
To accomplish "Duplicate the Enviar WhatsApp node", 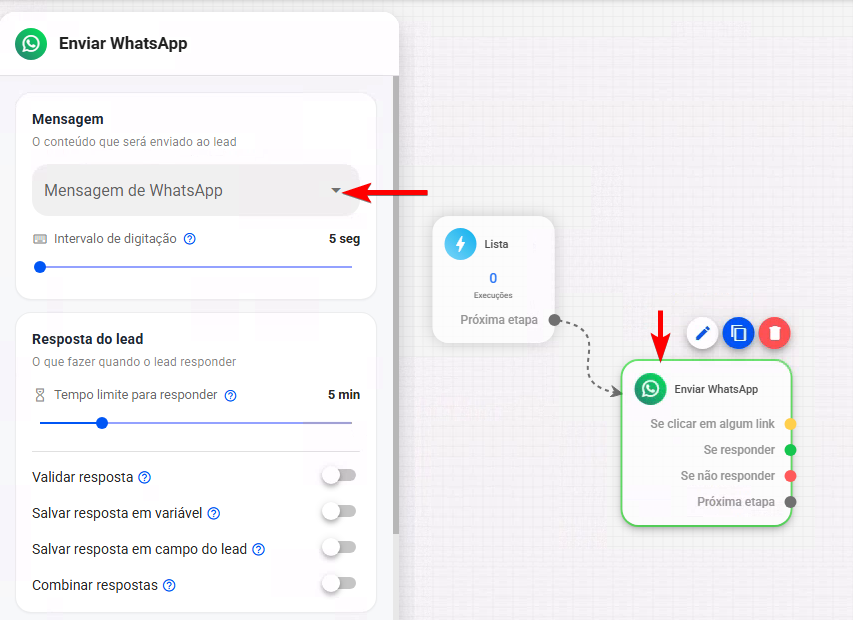I will pos(738,333).
